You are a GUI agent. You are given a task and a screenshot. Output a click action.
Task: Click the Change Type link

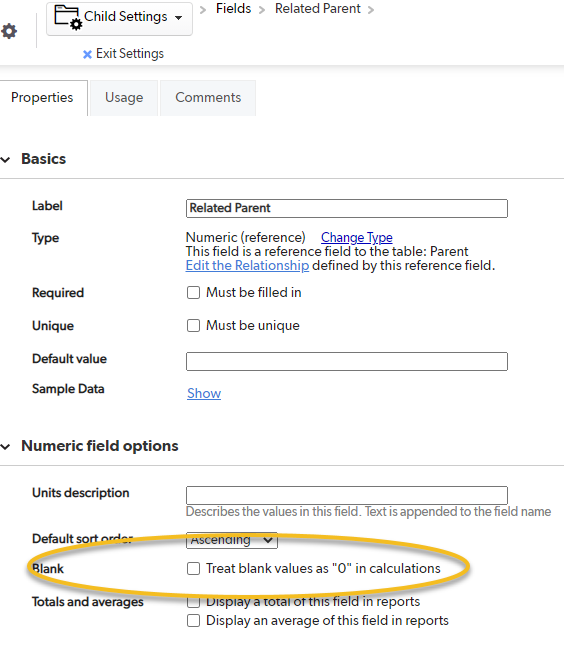(x=357, y=237)
